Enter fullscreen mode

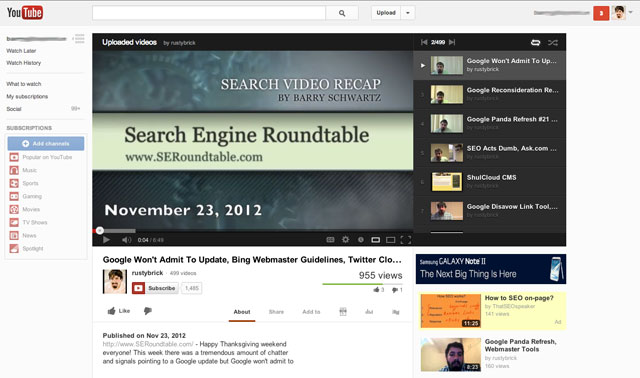point(406,240)
